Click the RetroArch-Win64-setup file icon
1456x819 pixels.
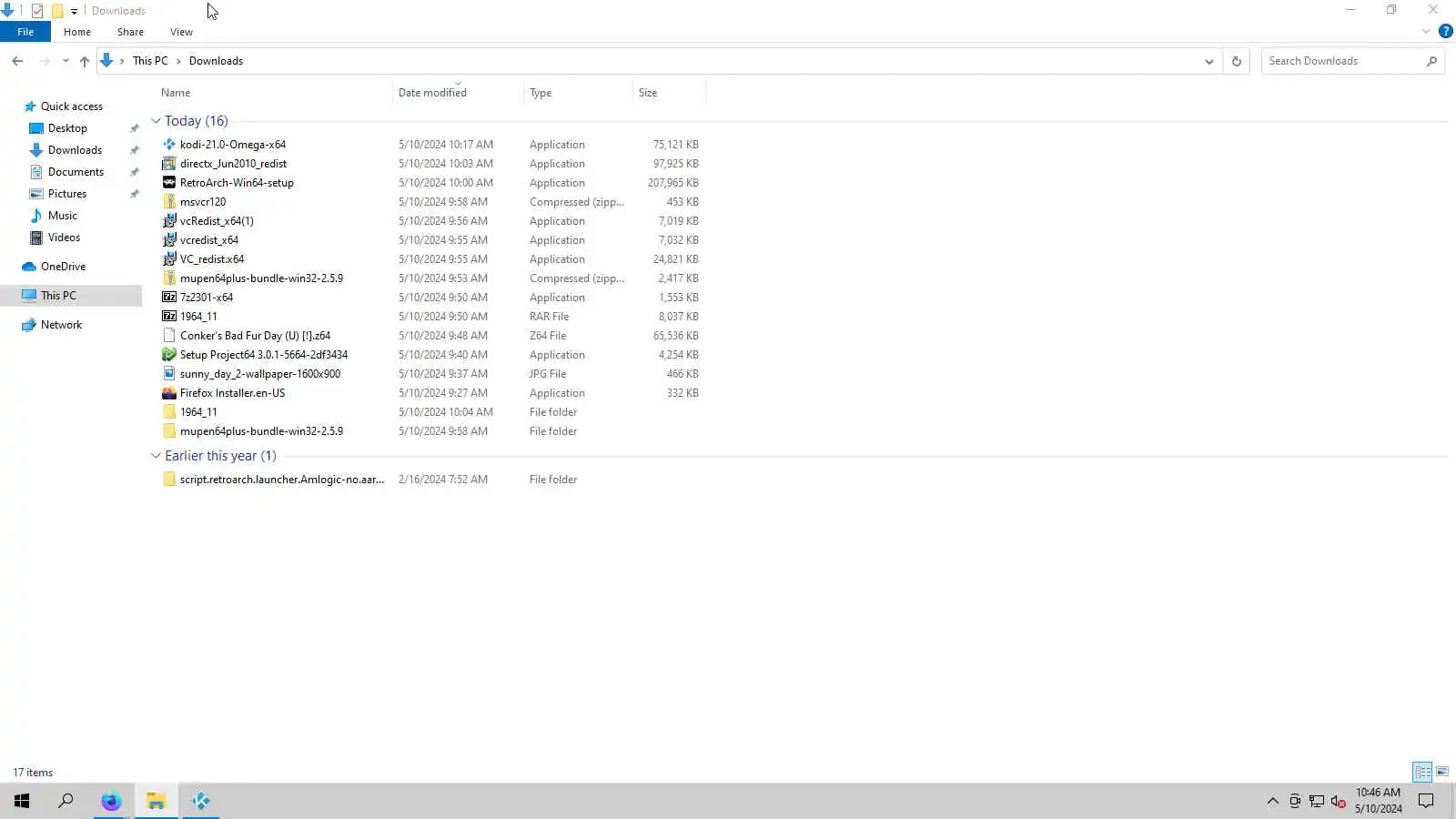(x=169, y=183)
